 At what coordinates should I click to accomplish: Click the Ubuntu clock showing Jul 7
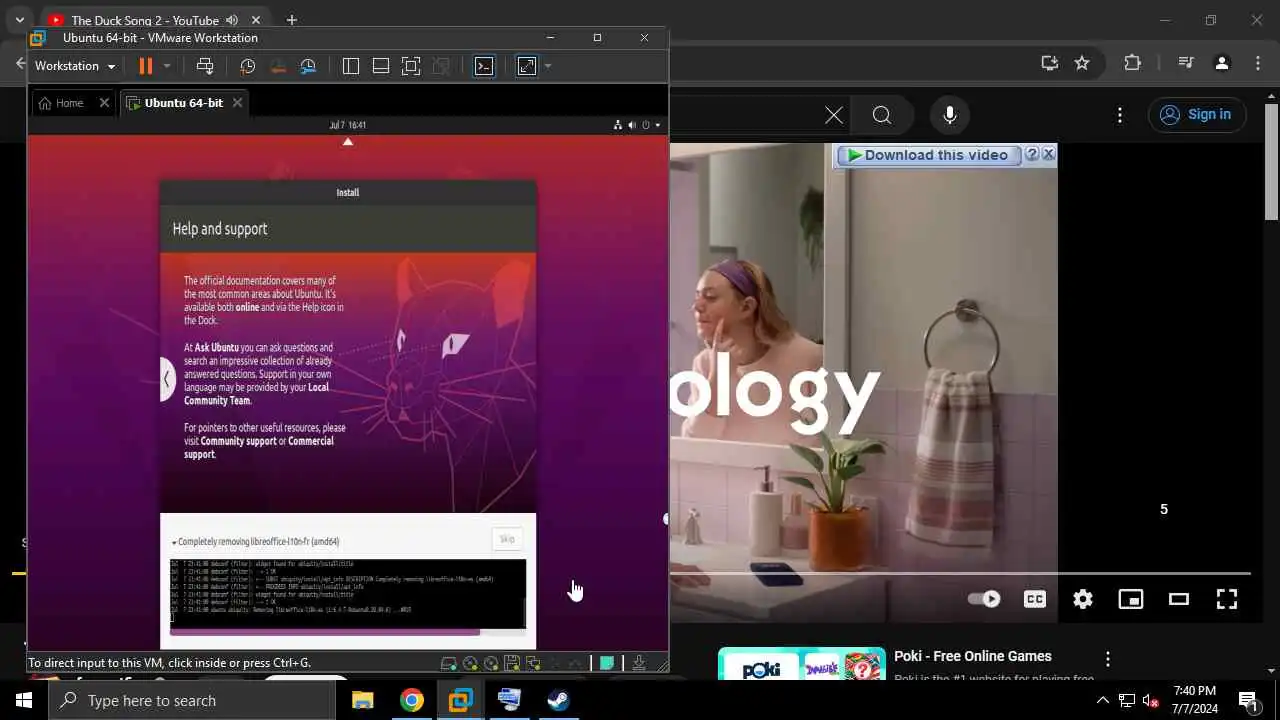point(348,125)
